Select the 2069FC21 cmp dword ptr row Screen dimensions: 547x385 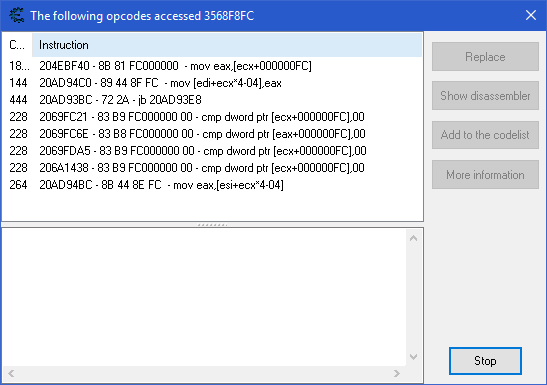212,117
